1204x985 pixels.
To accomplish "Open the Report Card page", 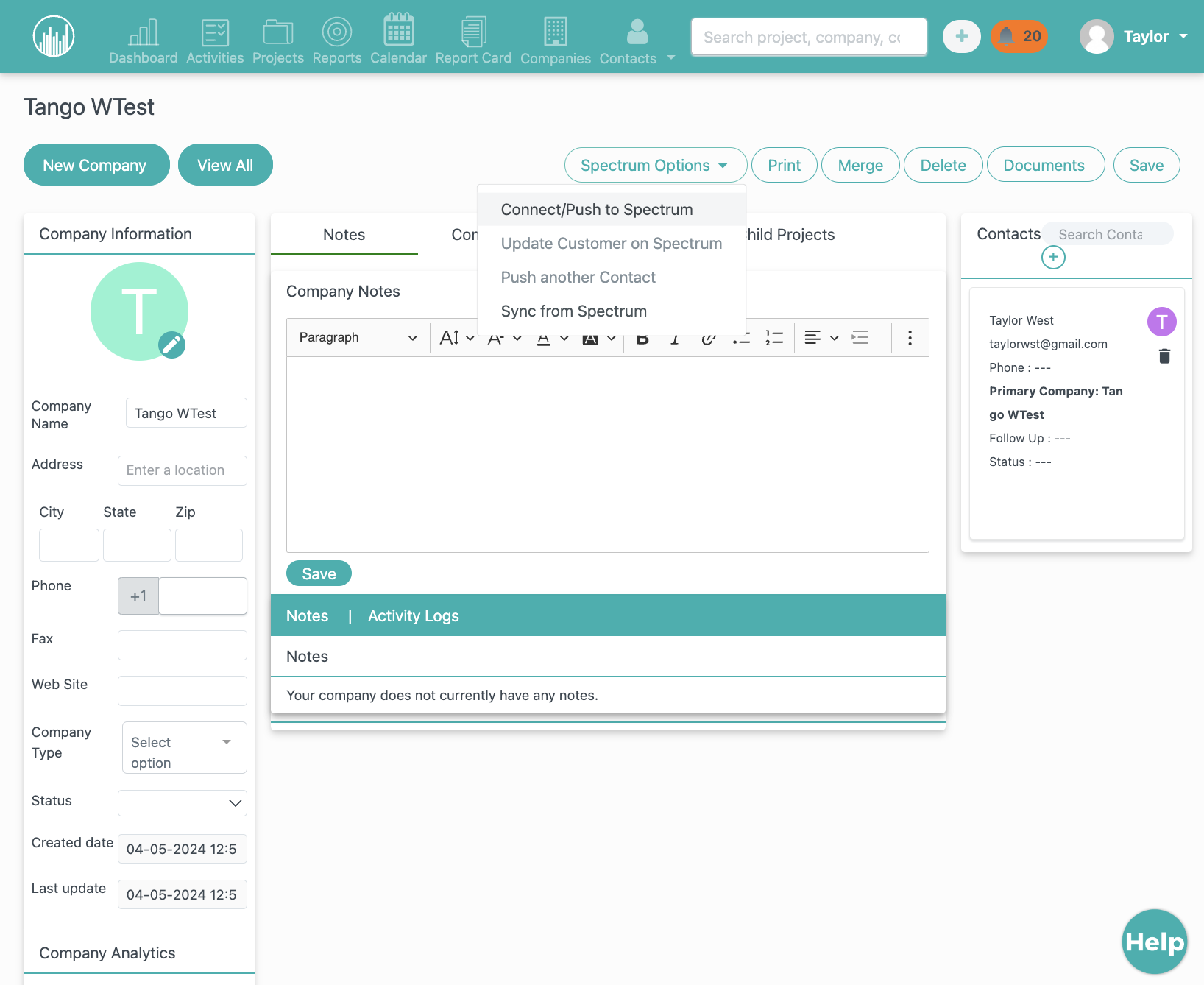I will coord(473,40).
